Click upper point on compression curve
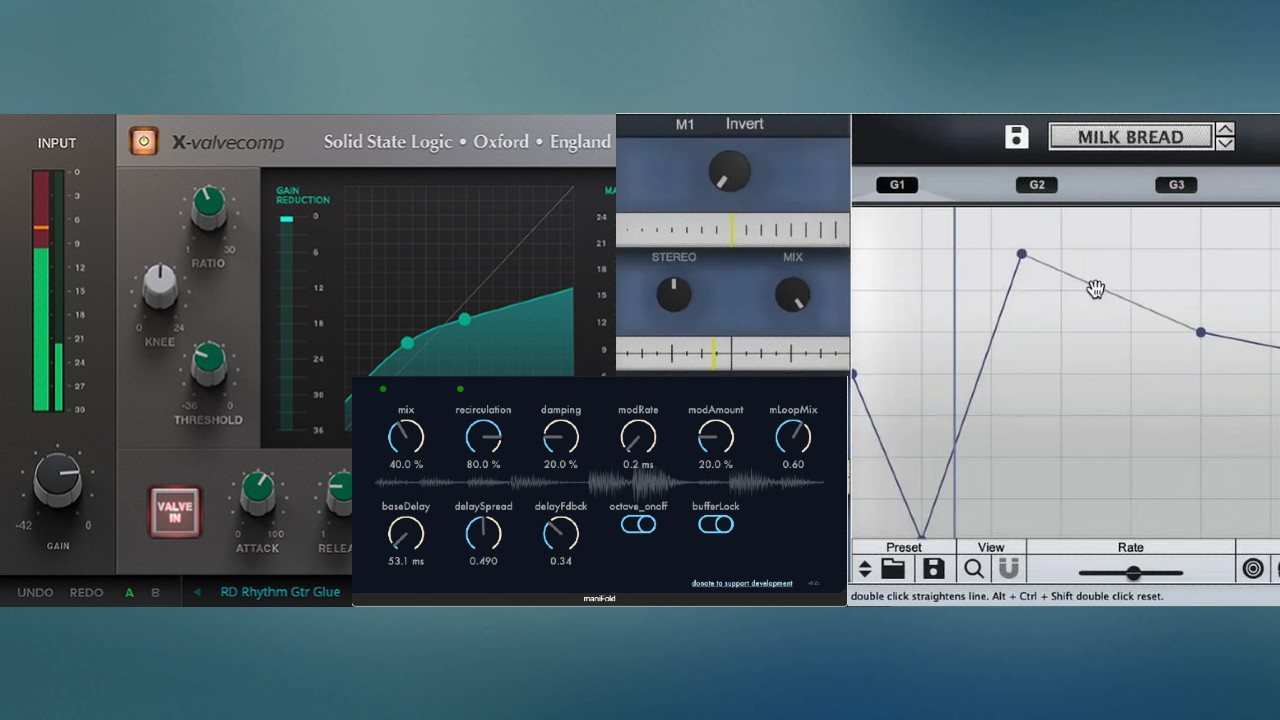 click(x=465, y=319)
